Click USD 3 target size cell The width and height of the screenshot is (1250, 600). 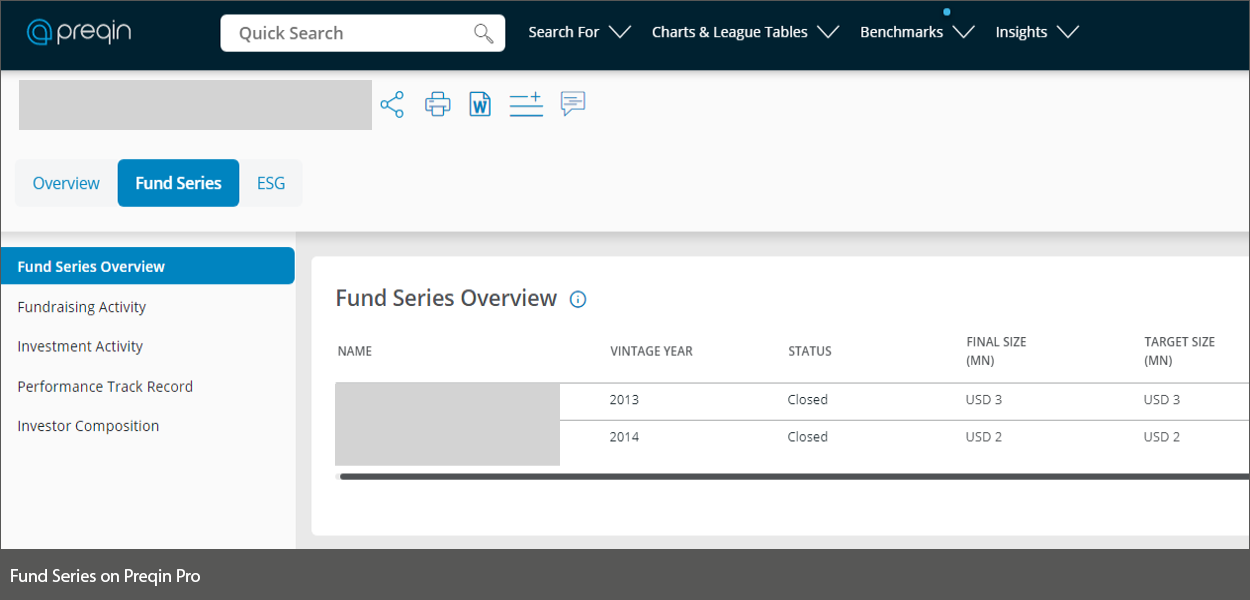(1162, 400)
